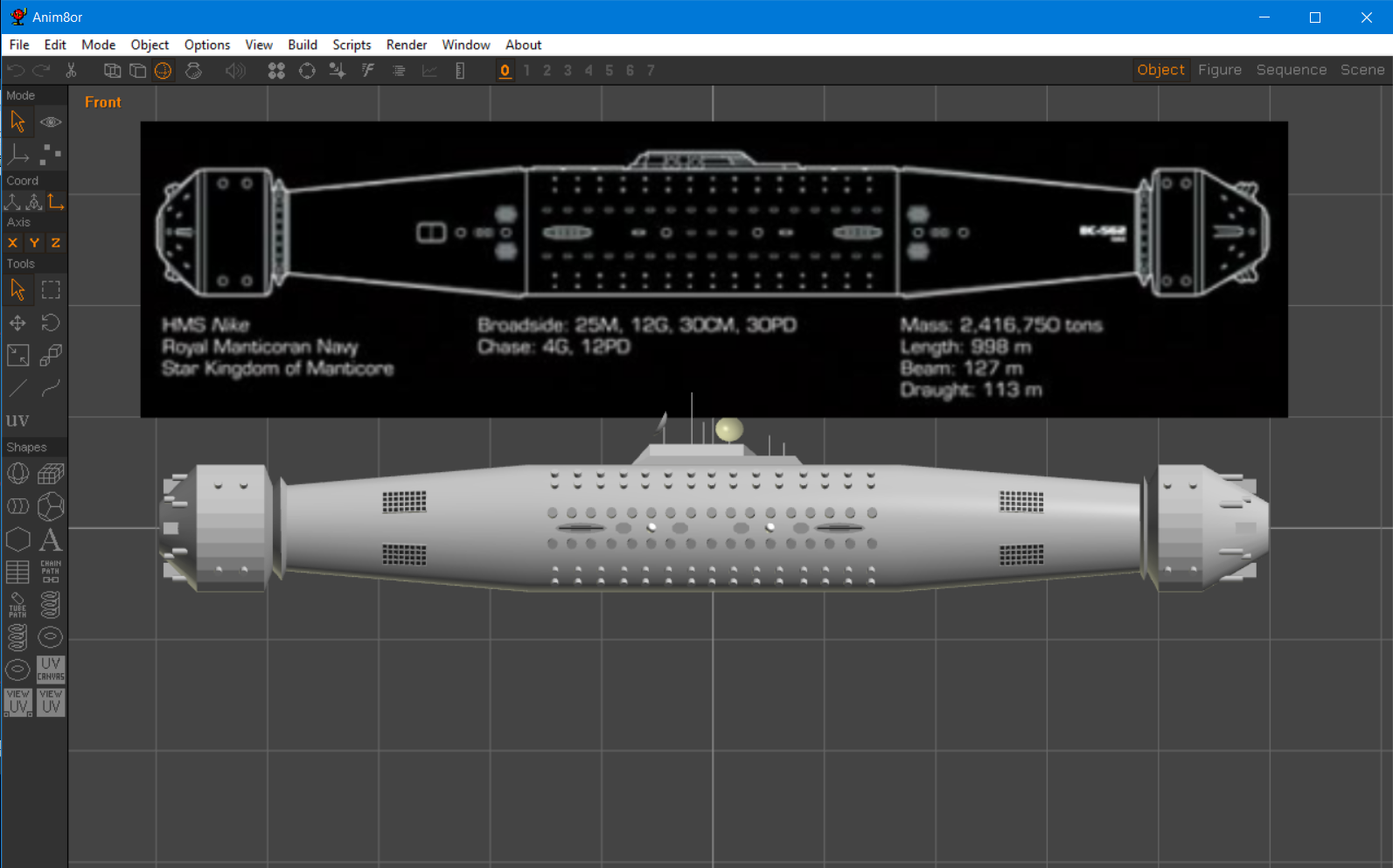The height and width of the screenshot is (868, 1393).
Task: Select layer 7 in the toolbar
Action: click(x=651, y=71)
